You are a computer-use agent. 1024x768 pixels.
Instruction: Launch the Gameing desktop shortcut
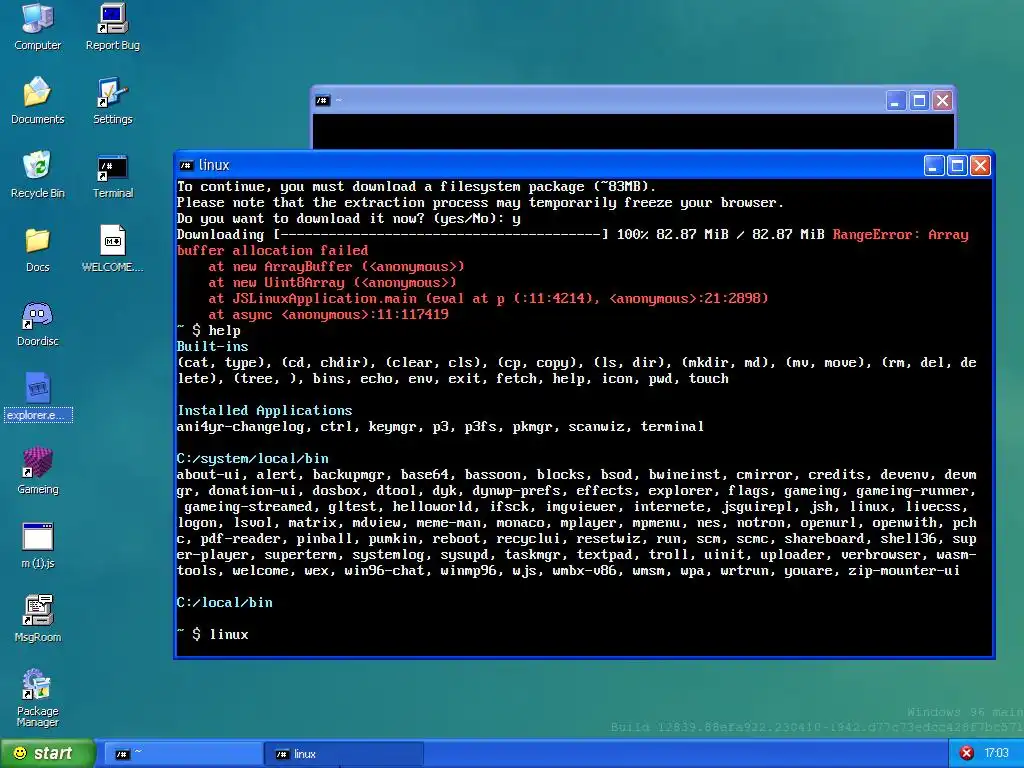point(37,470)
